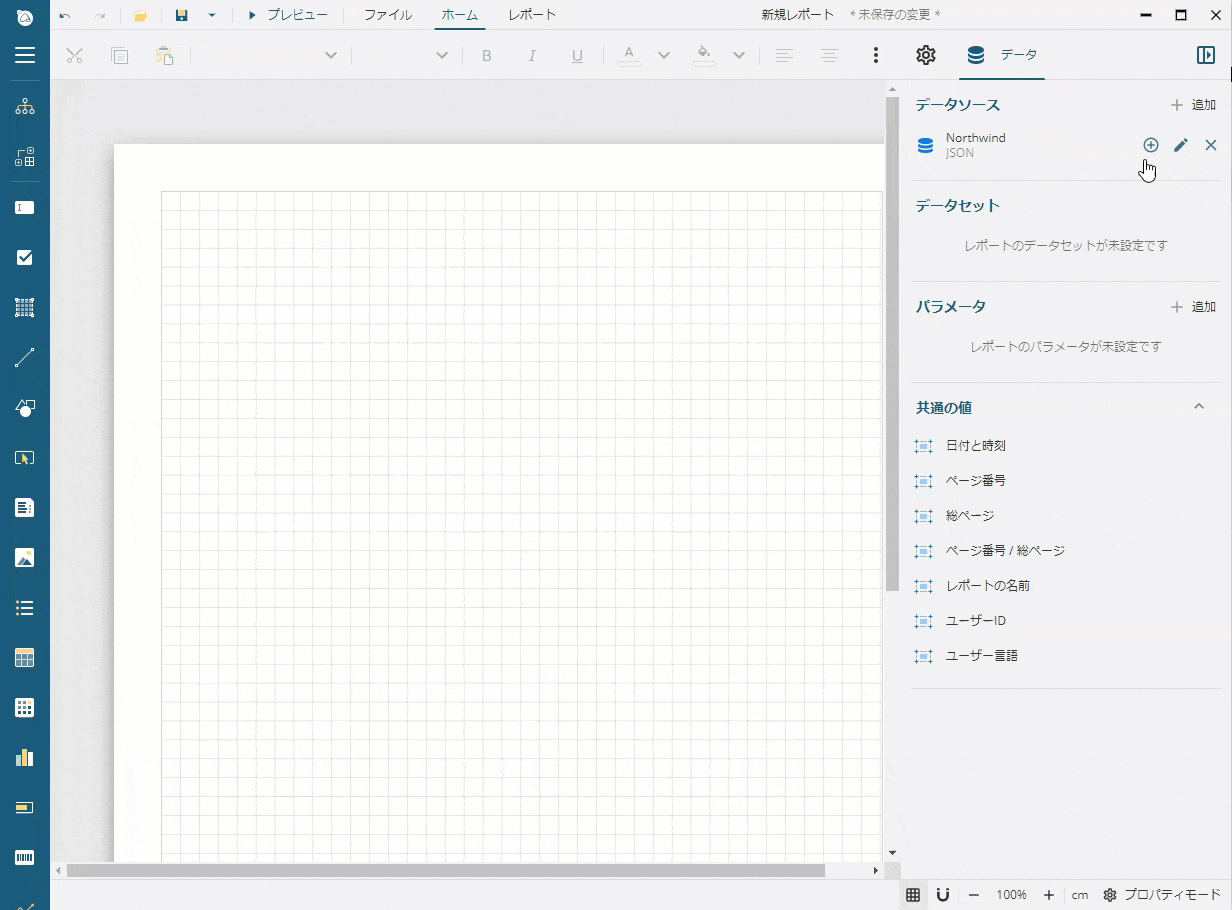
Task: Align text left
Action: point(784,56)
